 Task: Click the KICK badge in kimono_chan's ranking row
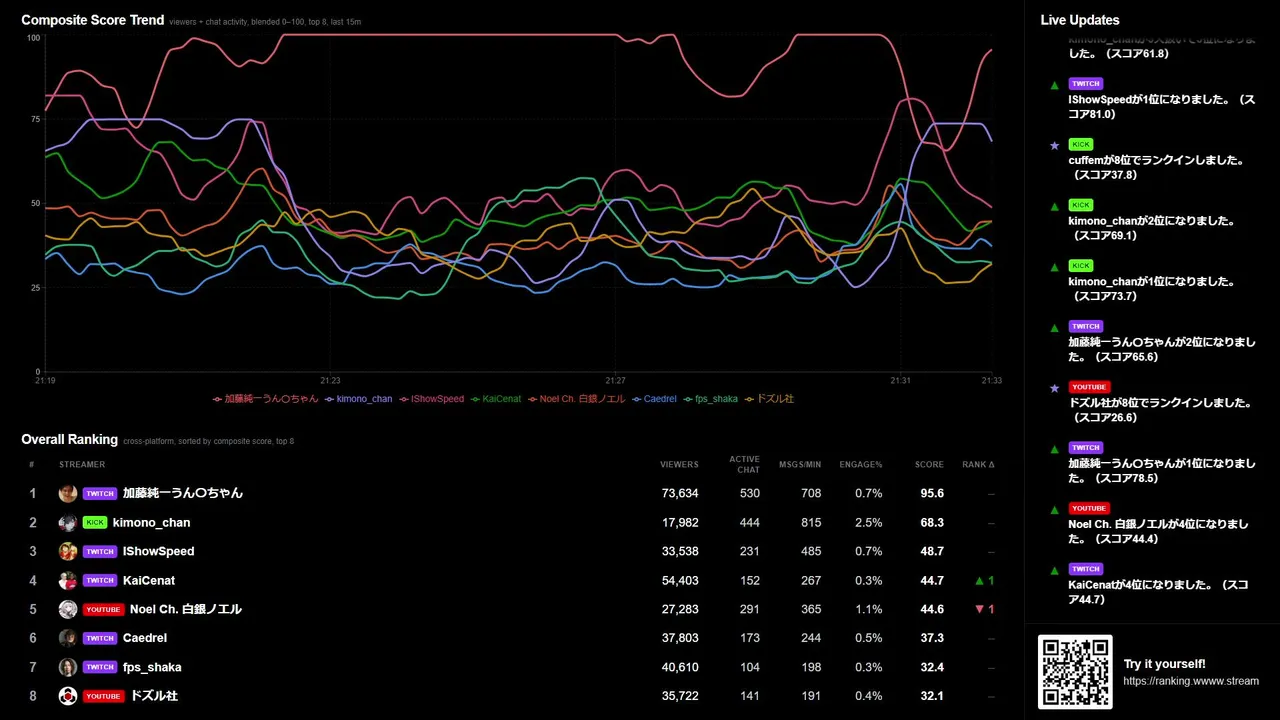click(95, 522)
